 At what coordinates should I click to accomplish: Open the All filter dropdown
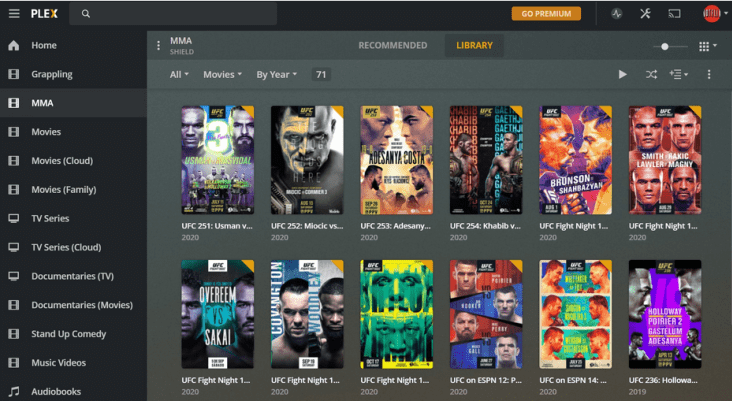(179, 74)
